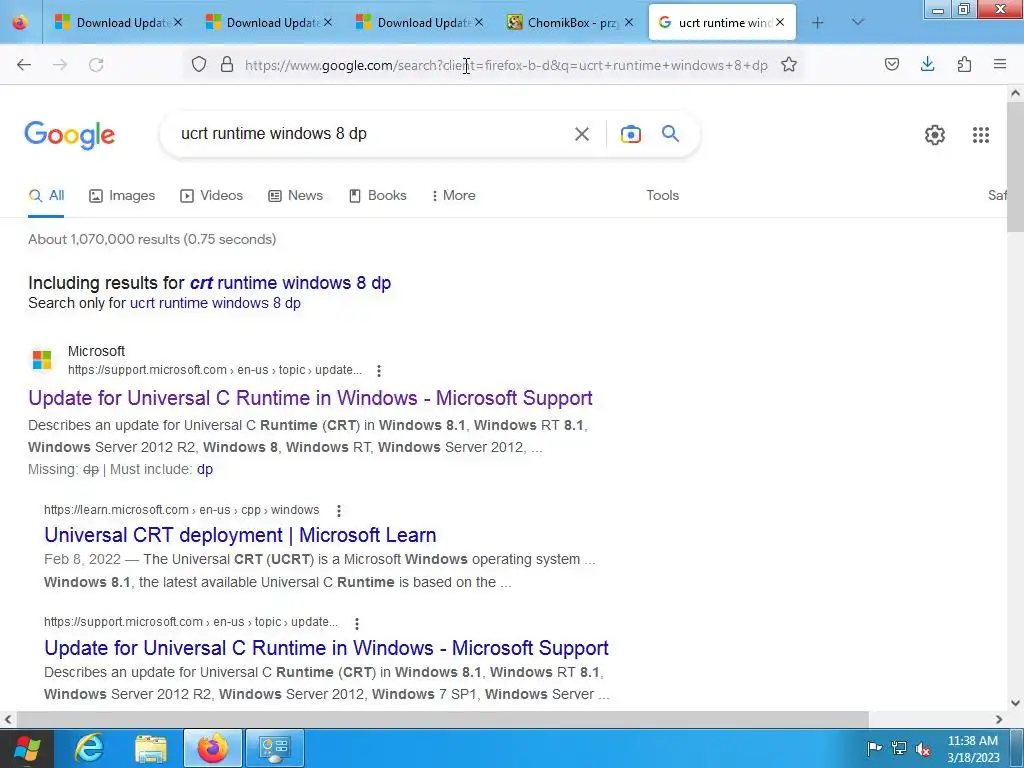Expand the More search filters menu
This screenshot has height=768, width=1024.
point(453,195)
